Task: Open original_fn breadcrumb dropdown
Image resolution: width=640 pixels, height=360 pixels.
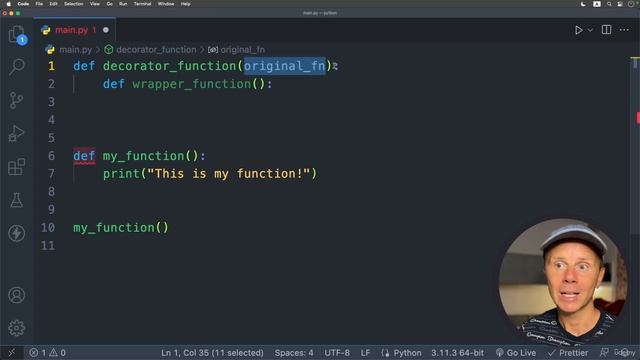Action: click(242, 50)
